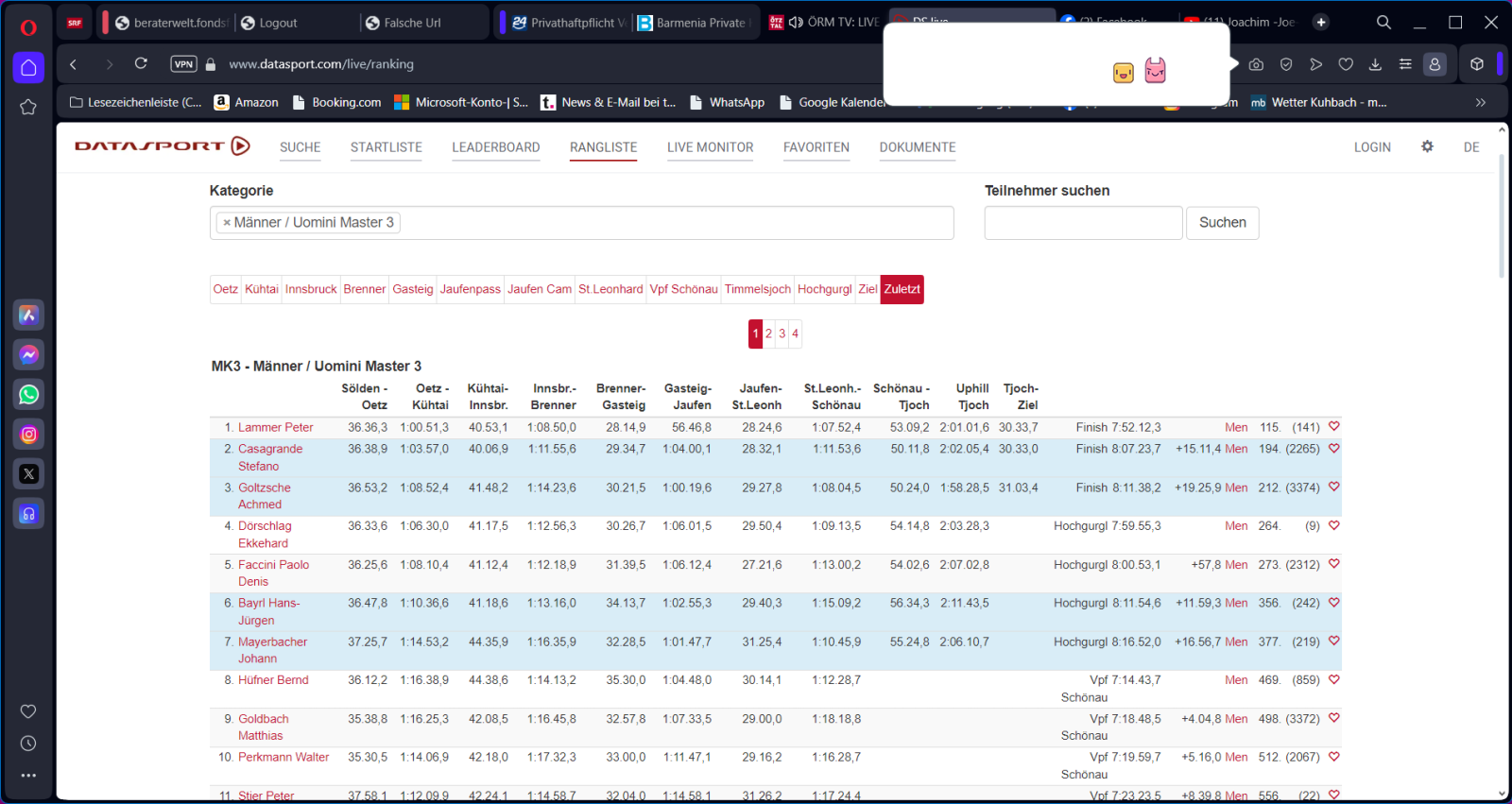Favorite Lammer Peter with heart icon
This screenshot has width=1512, height=804.
pyautogui.click(x=1333, y=427)
